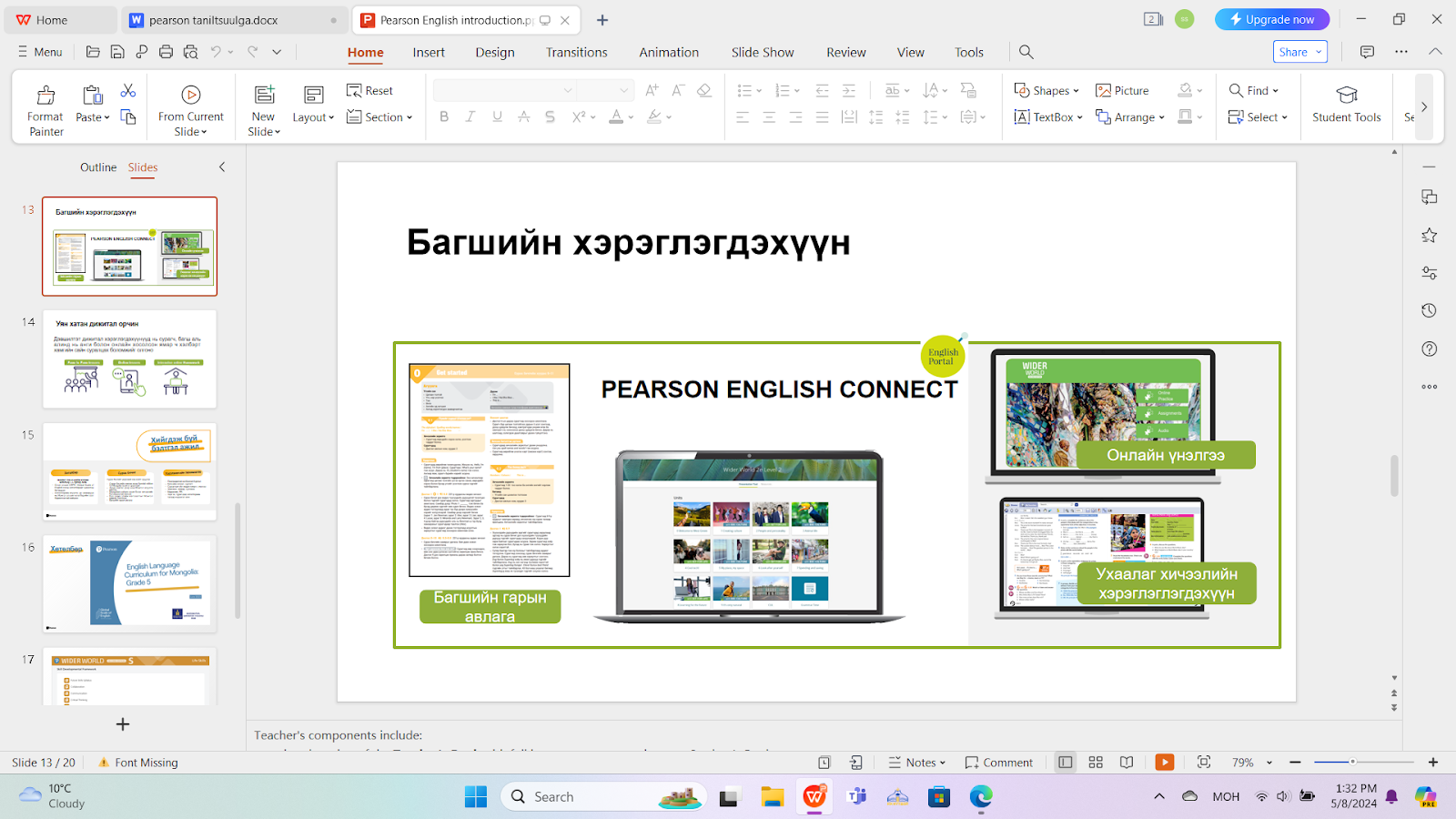
Task: Click the font color A swatch
Action: pyautogui.click(x=616, y=116)
